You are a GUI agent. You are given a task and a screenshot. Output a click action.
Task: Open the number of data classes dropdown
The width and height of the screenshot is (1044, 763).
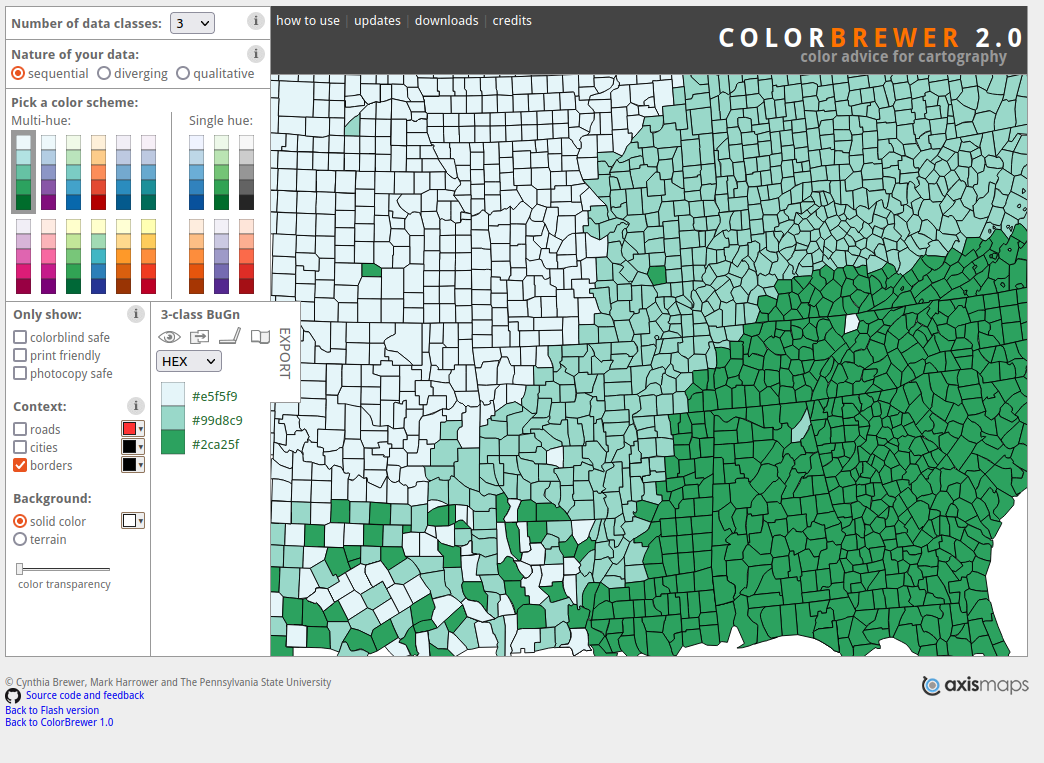click(192, 23)
